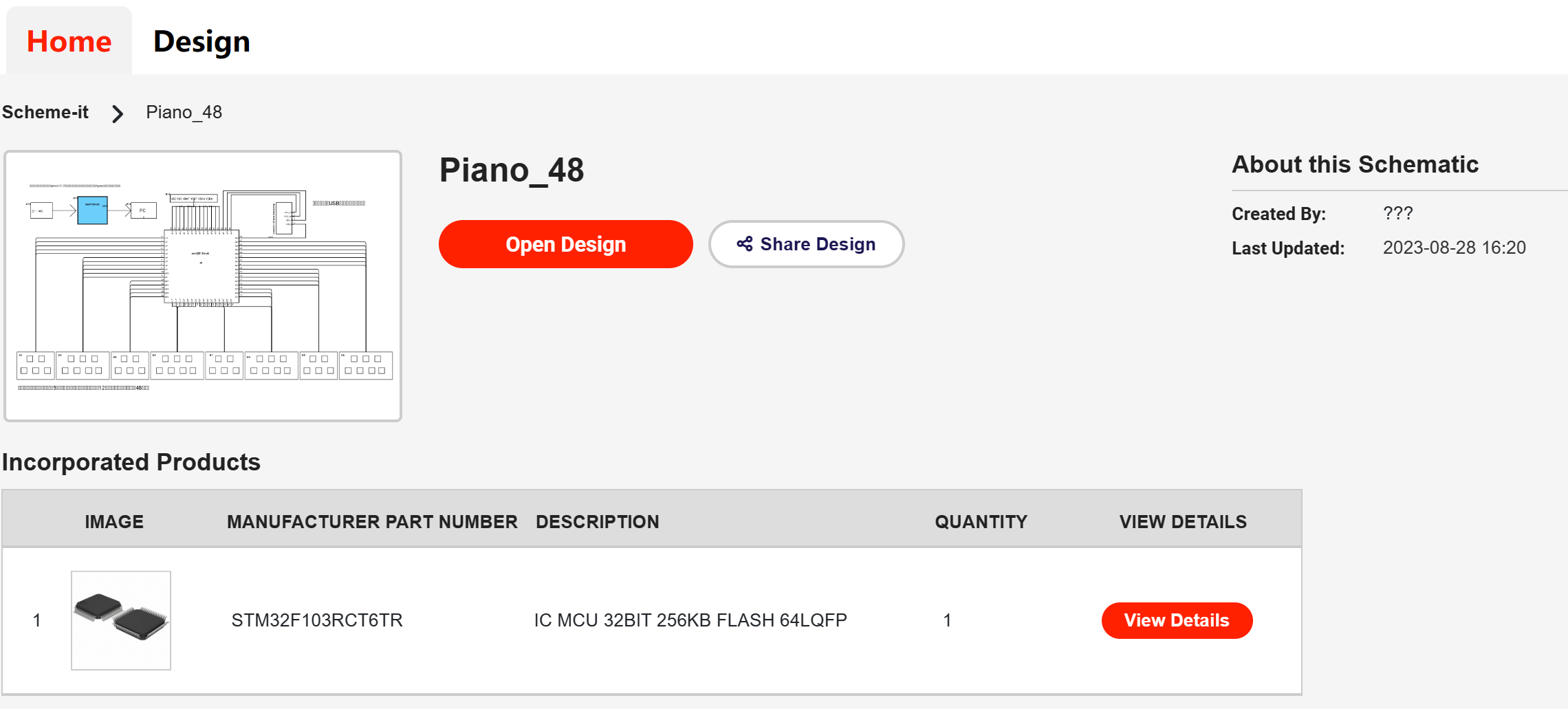Click the Manufacturer Part Number column header
This screenshot has width=1568, height=709.
372,522
